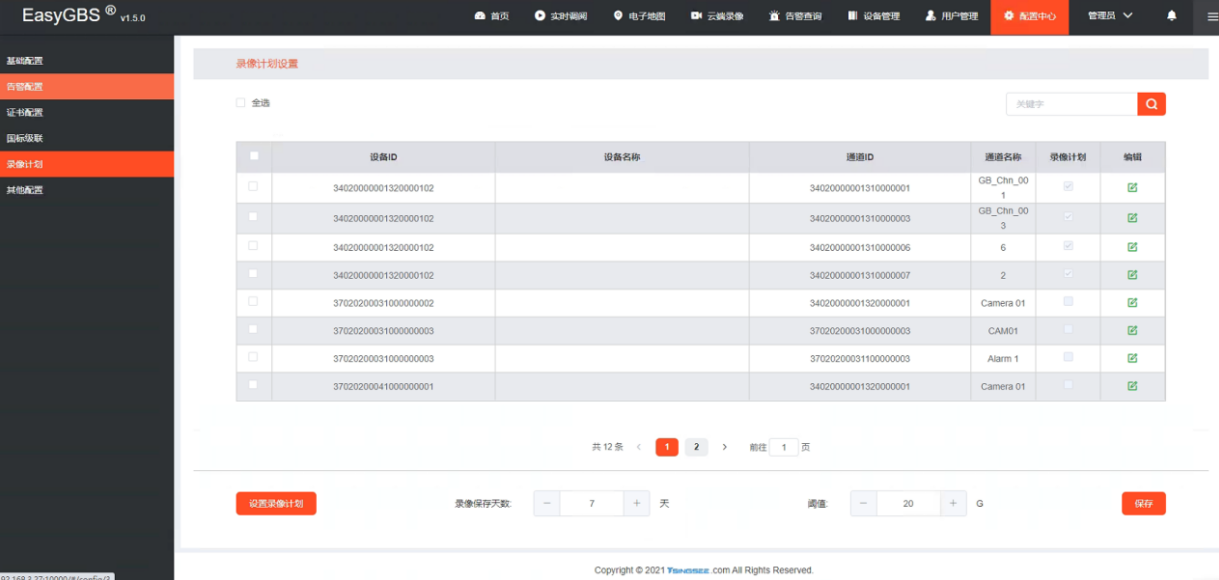Open 设备管理 in top navigation
The image size is (1219, 580).
pos(873,16)
